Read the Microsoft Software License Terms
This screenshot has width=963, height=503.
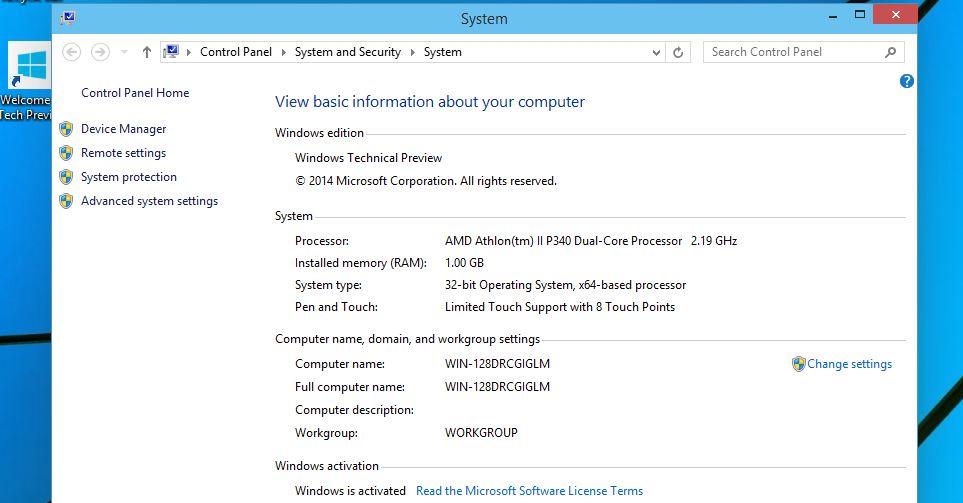pos(529,491)
